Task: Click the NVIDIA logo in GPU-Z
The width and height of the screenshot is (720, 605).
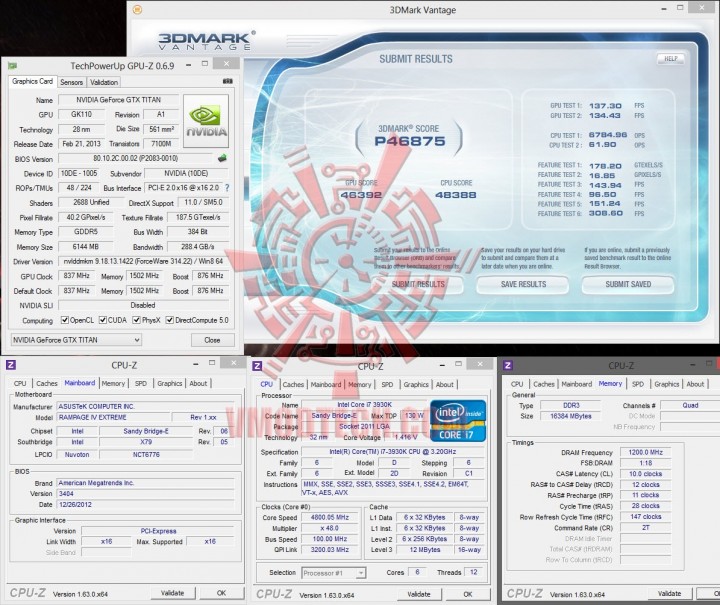Action: [206, 121]
